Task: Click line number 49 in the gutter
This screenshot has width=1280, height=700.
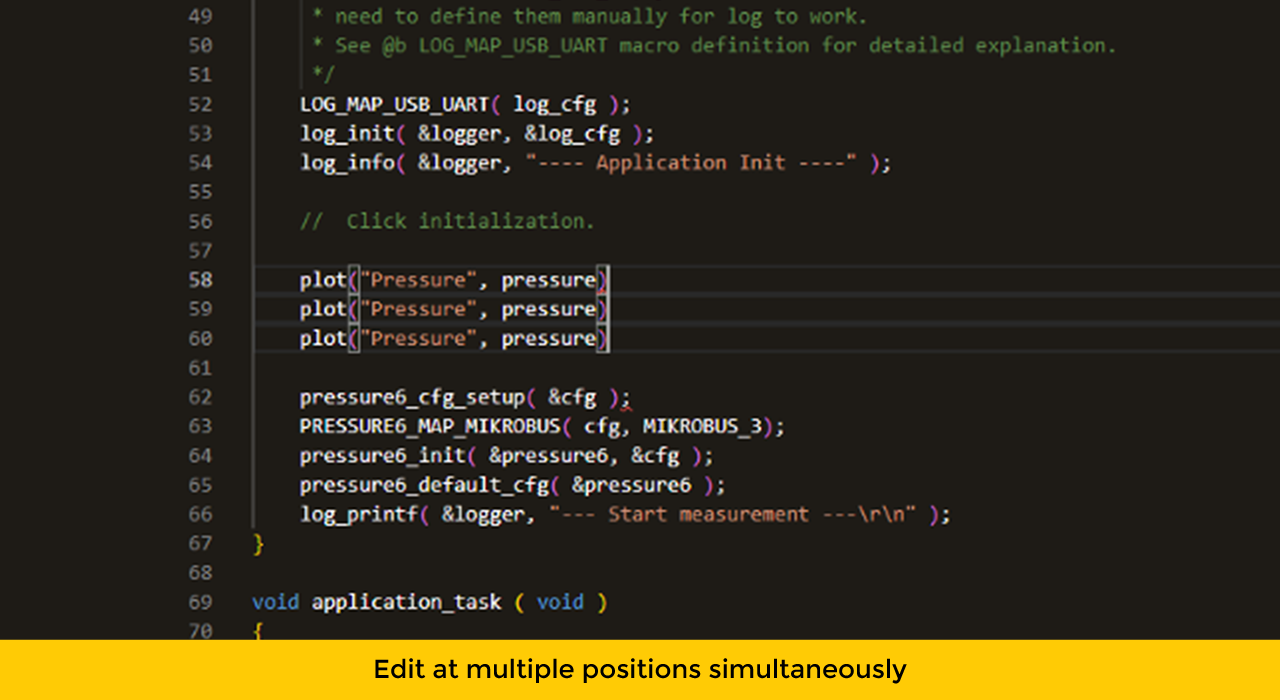Action: [x=200, y=16]
